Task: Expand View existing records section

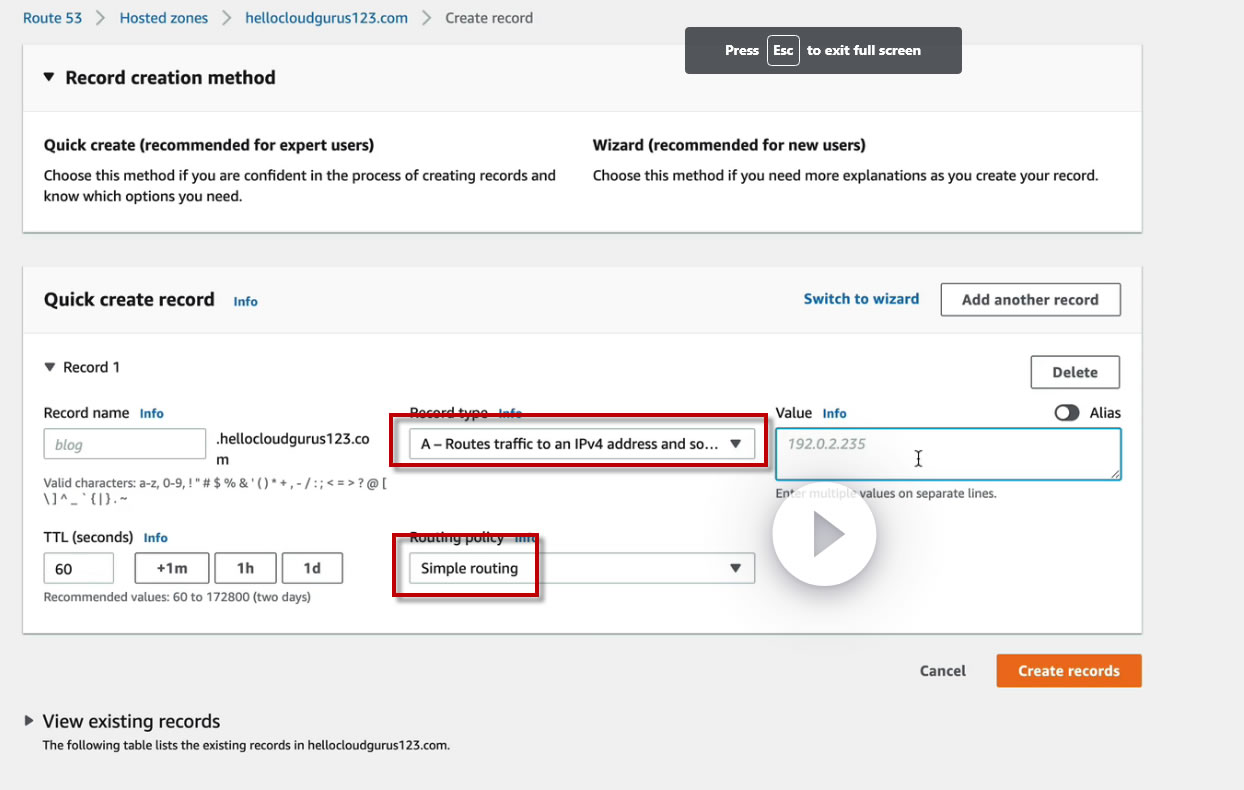Action: [x=30, y=721]
